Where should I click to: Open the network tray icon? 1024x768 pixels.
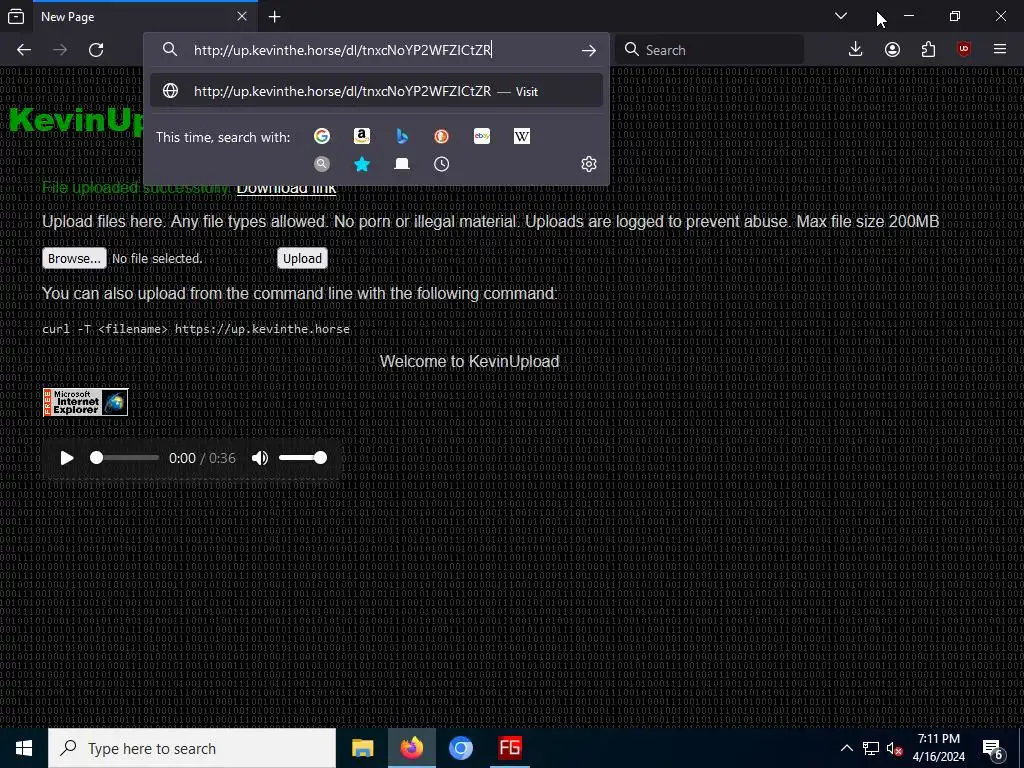(871, 748)
